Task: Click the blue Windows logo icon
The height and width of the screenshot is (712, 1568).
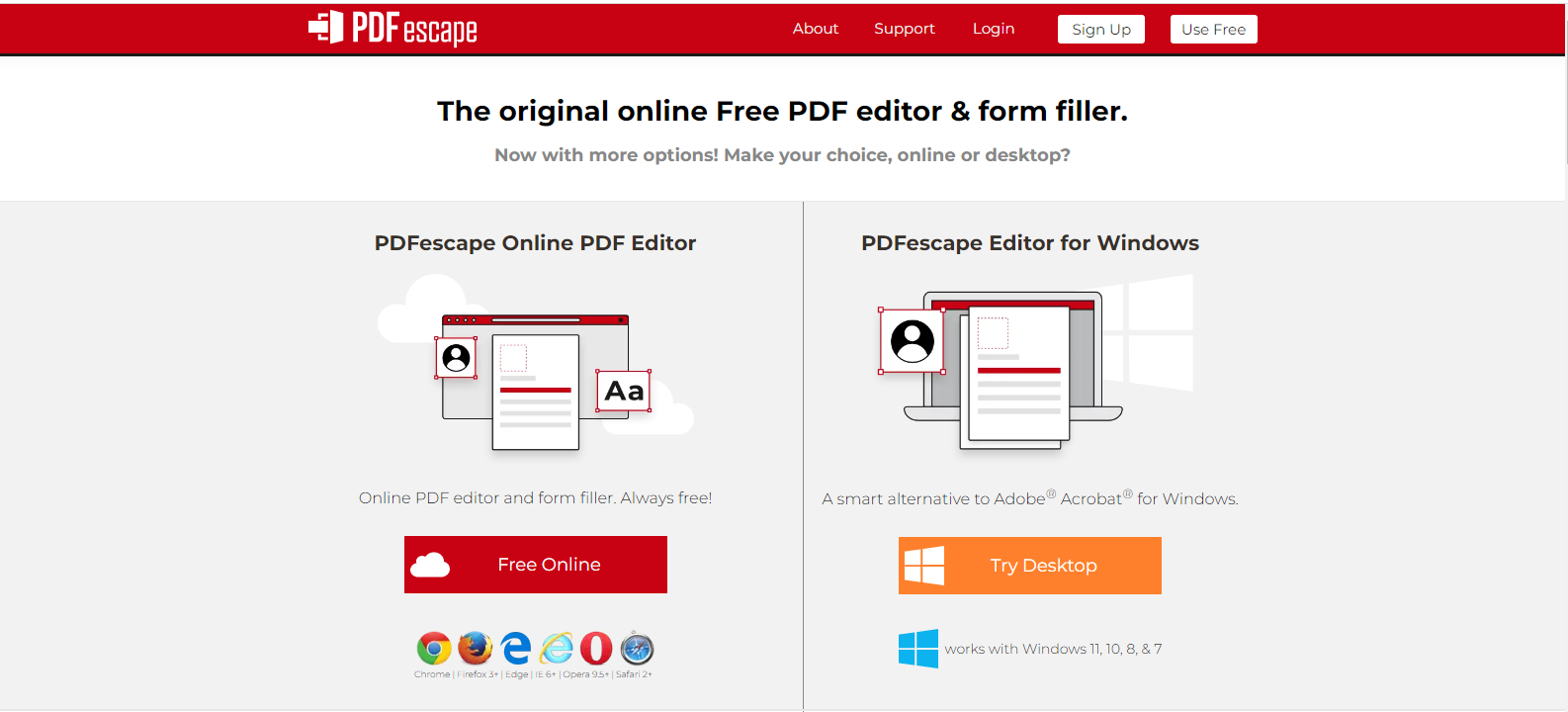Action: 918,649
